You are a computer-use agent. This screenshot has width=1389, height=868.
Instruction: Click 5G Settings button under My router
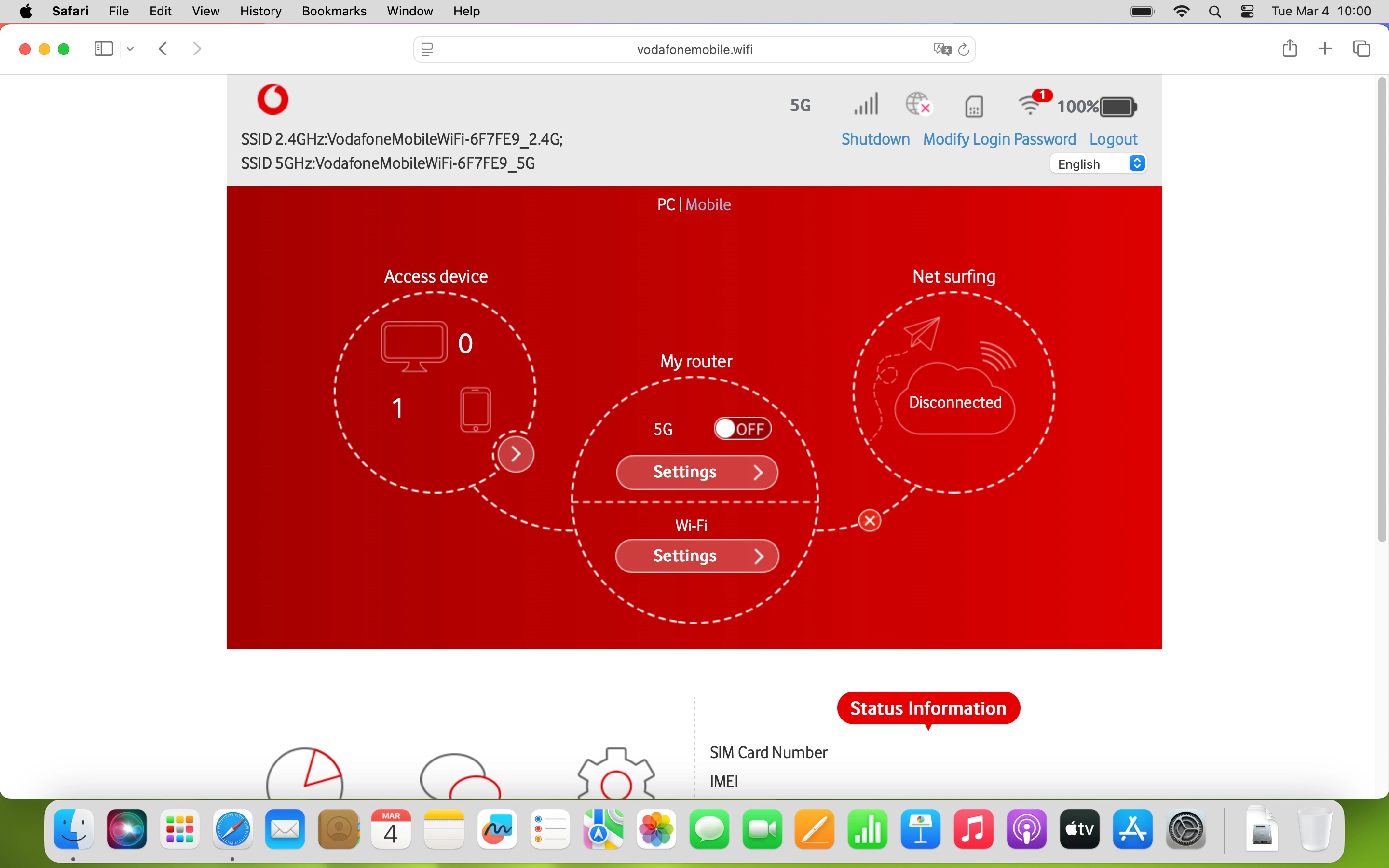coord(696,472)
